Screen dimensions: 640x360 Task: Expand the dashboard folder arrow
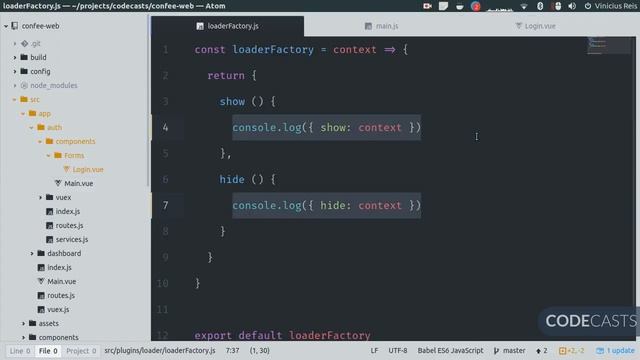(32, 253)
